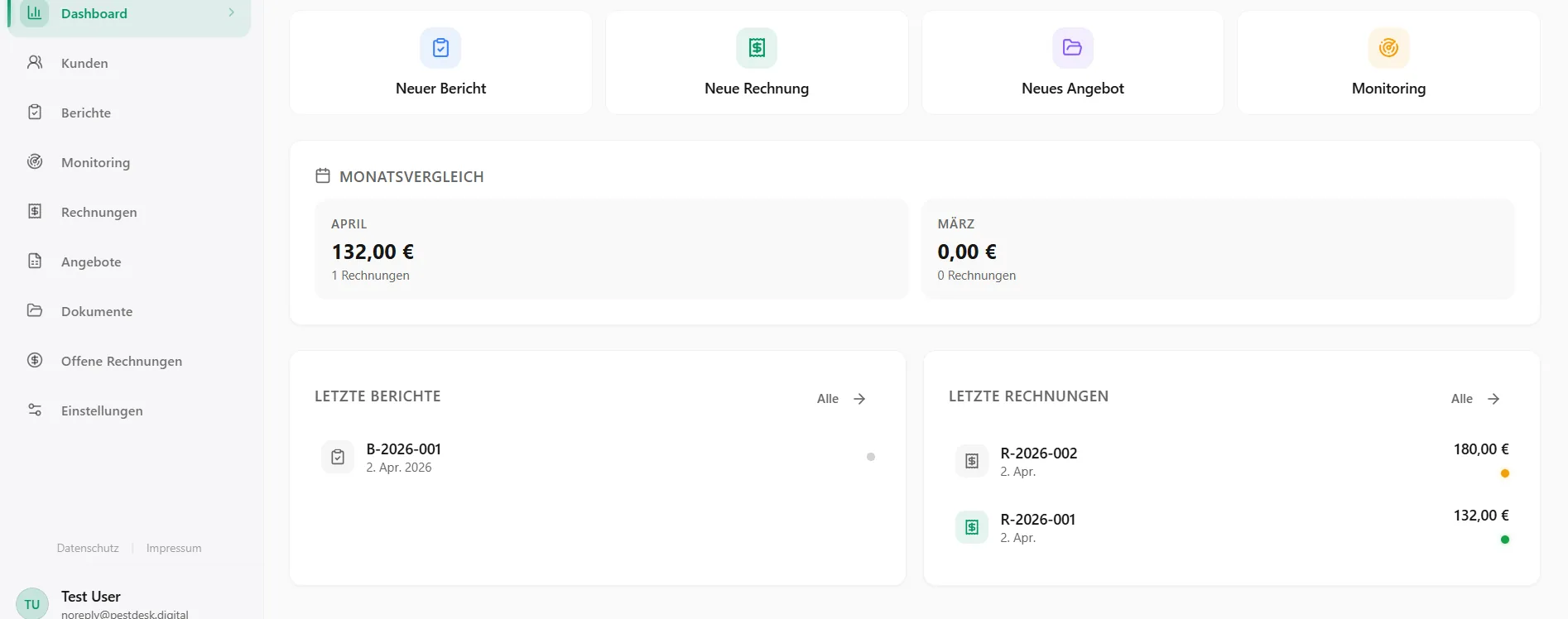Click the 180,00 € invoice amount
This screenshot has height=619, width=1568.
1481,449
